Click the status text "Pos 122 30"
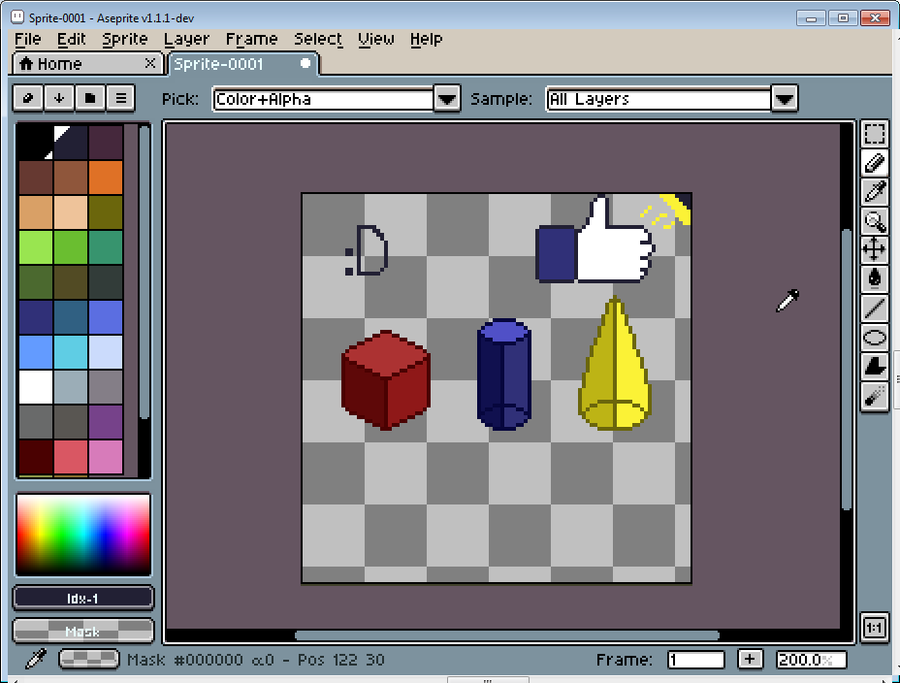 click(x=341, y=659)
